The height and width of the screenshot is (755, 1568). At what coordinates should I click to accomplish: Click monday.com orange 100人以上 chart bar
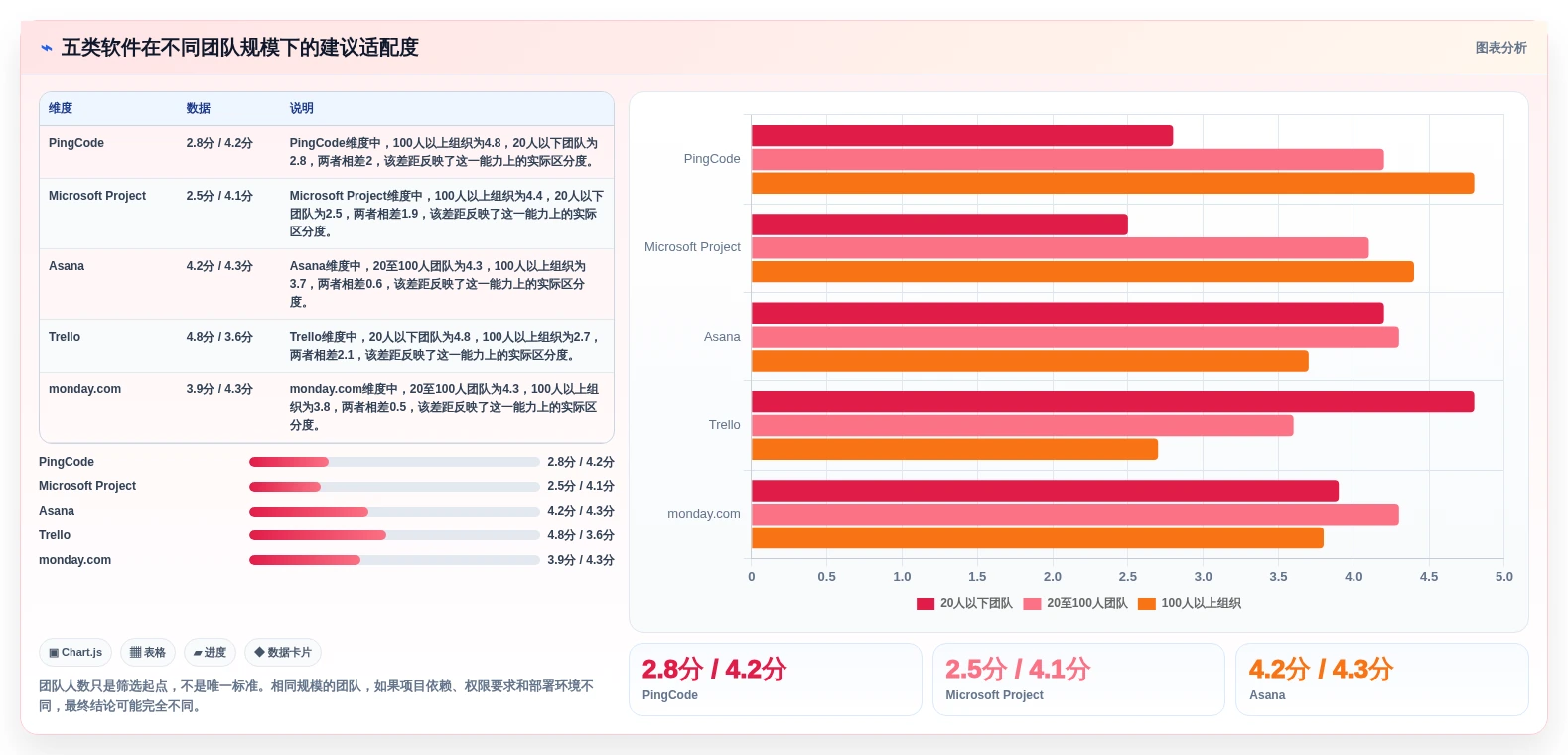[x=1038, y=537]
